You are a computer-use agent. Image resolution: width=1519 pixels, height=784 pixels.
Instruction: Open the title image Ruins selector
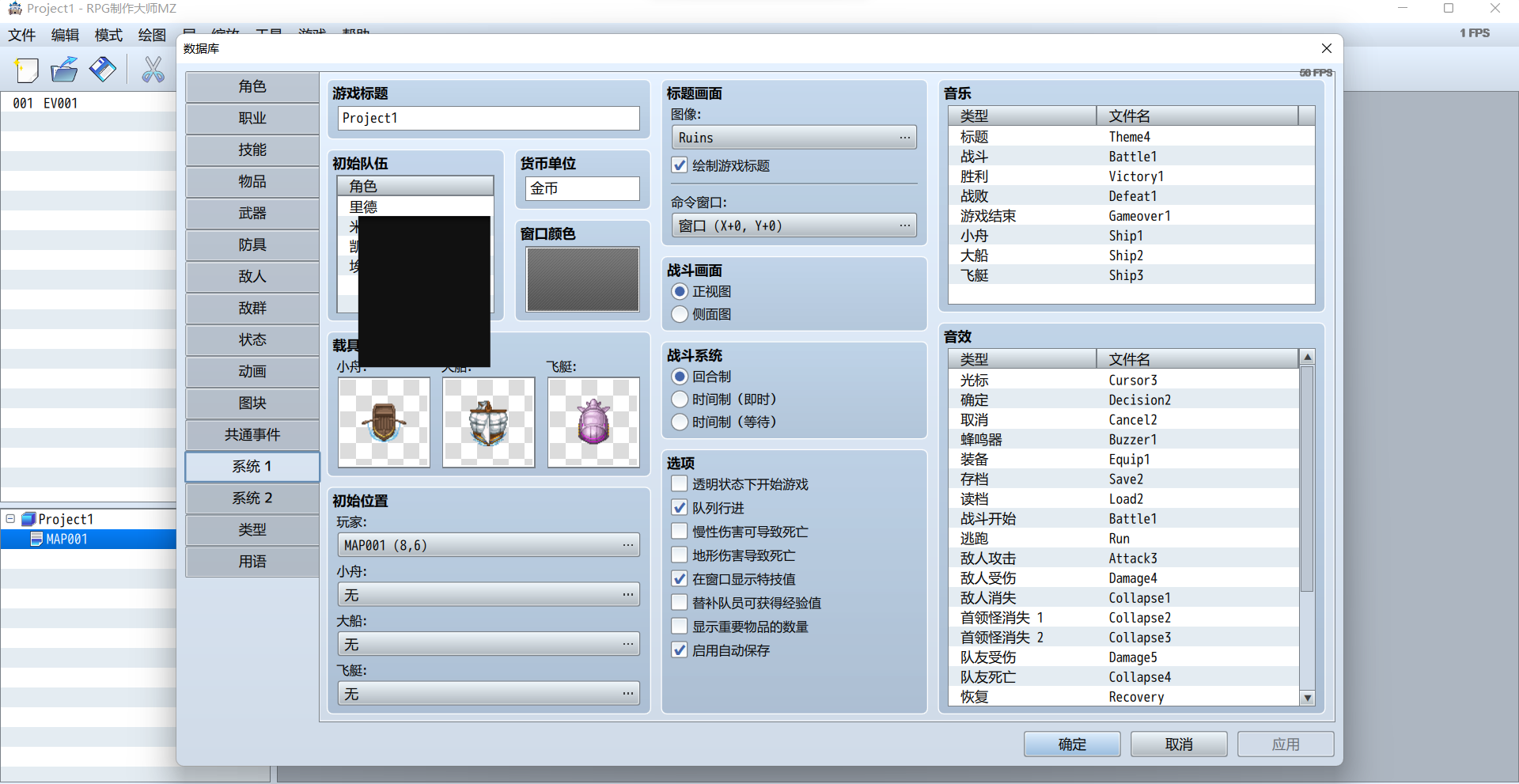794,138
